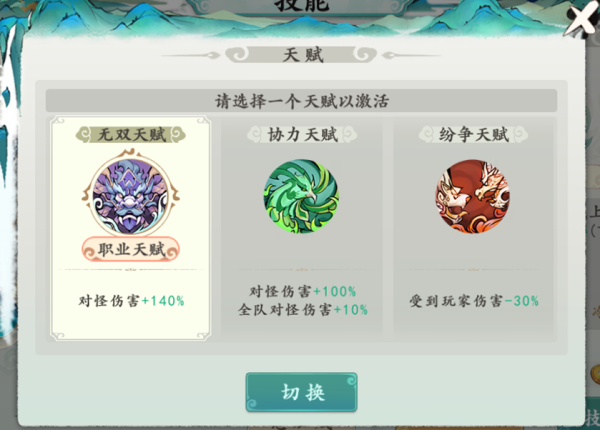
Task: Click the 对怪伤害+100% description line
Action: pos(303,292)
